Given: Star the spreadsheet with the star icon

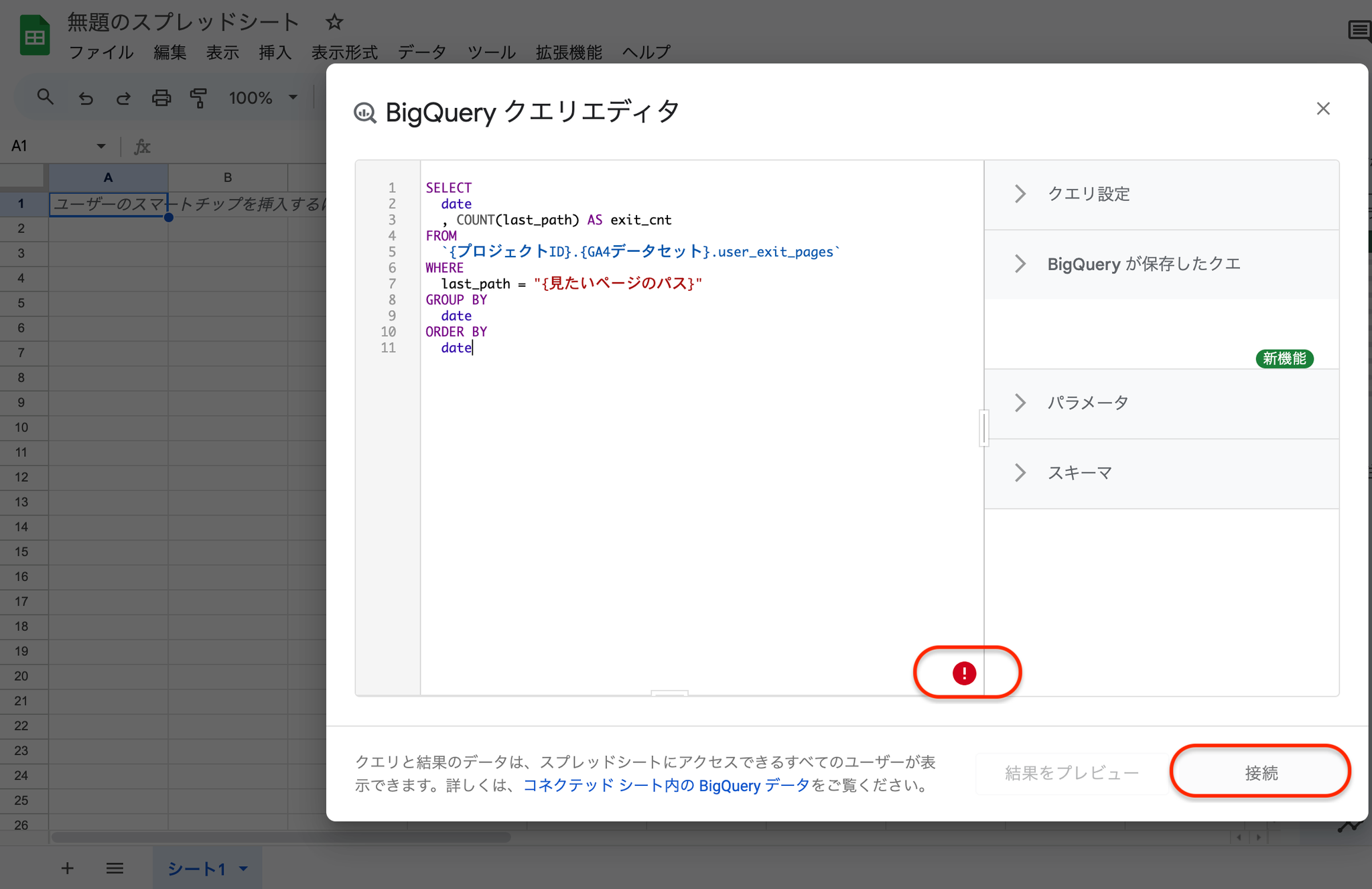Looking at the screenshot, I should (334, 23).
